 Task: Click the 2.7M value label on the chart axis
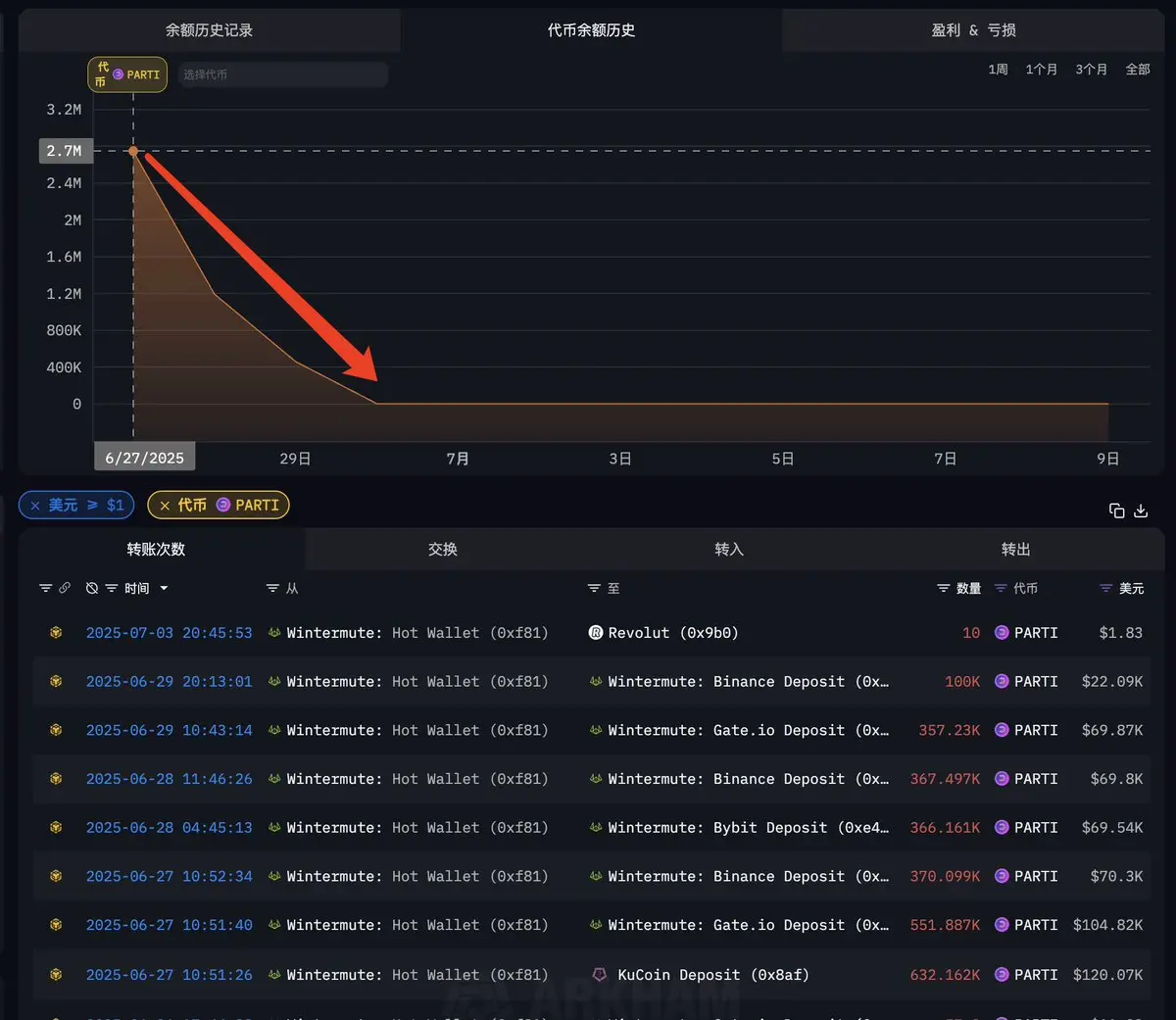65,151
